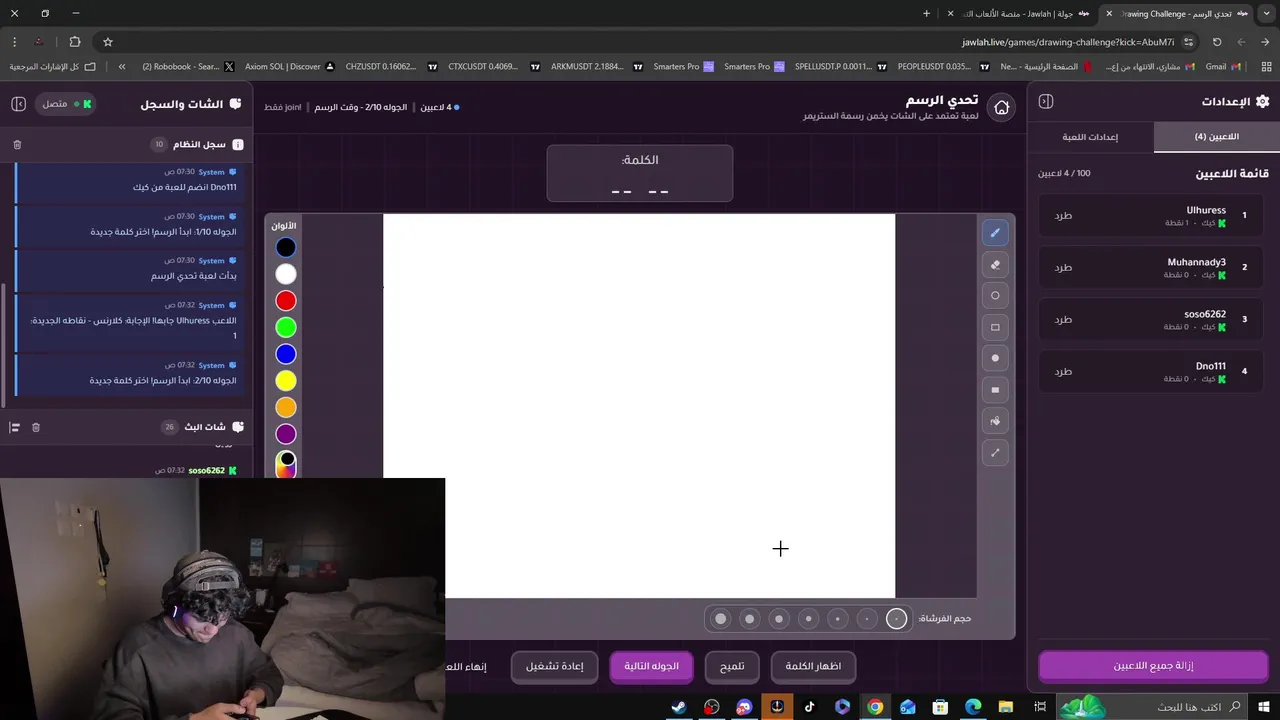Image resolution: width=1280 pixels, height=720 pixels.
Task: Open the Chrome three-dot menu
Action: pos(14,42)
